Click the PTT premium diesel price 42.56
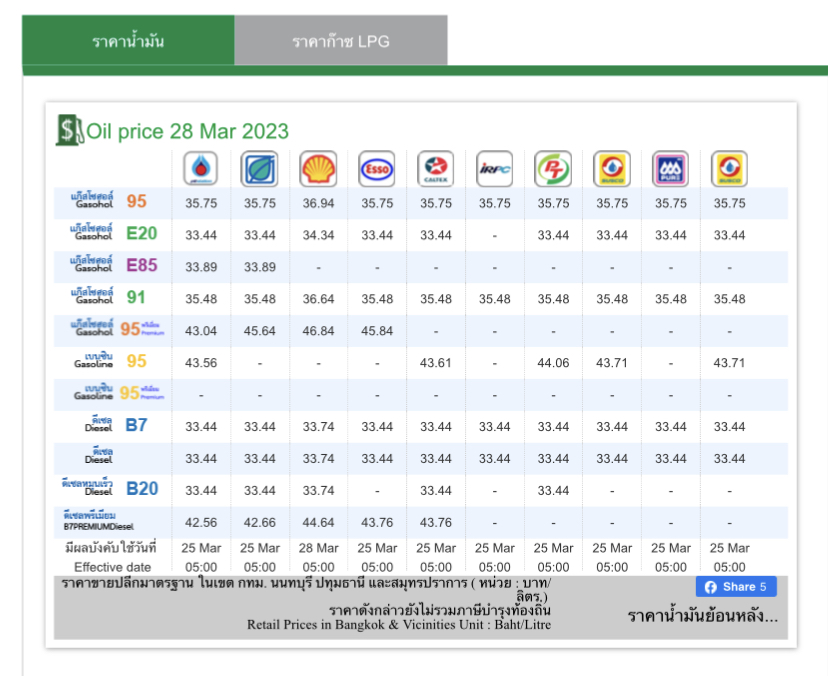The height and width of the screenshot is (676, 828). 201,522
